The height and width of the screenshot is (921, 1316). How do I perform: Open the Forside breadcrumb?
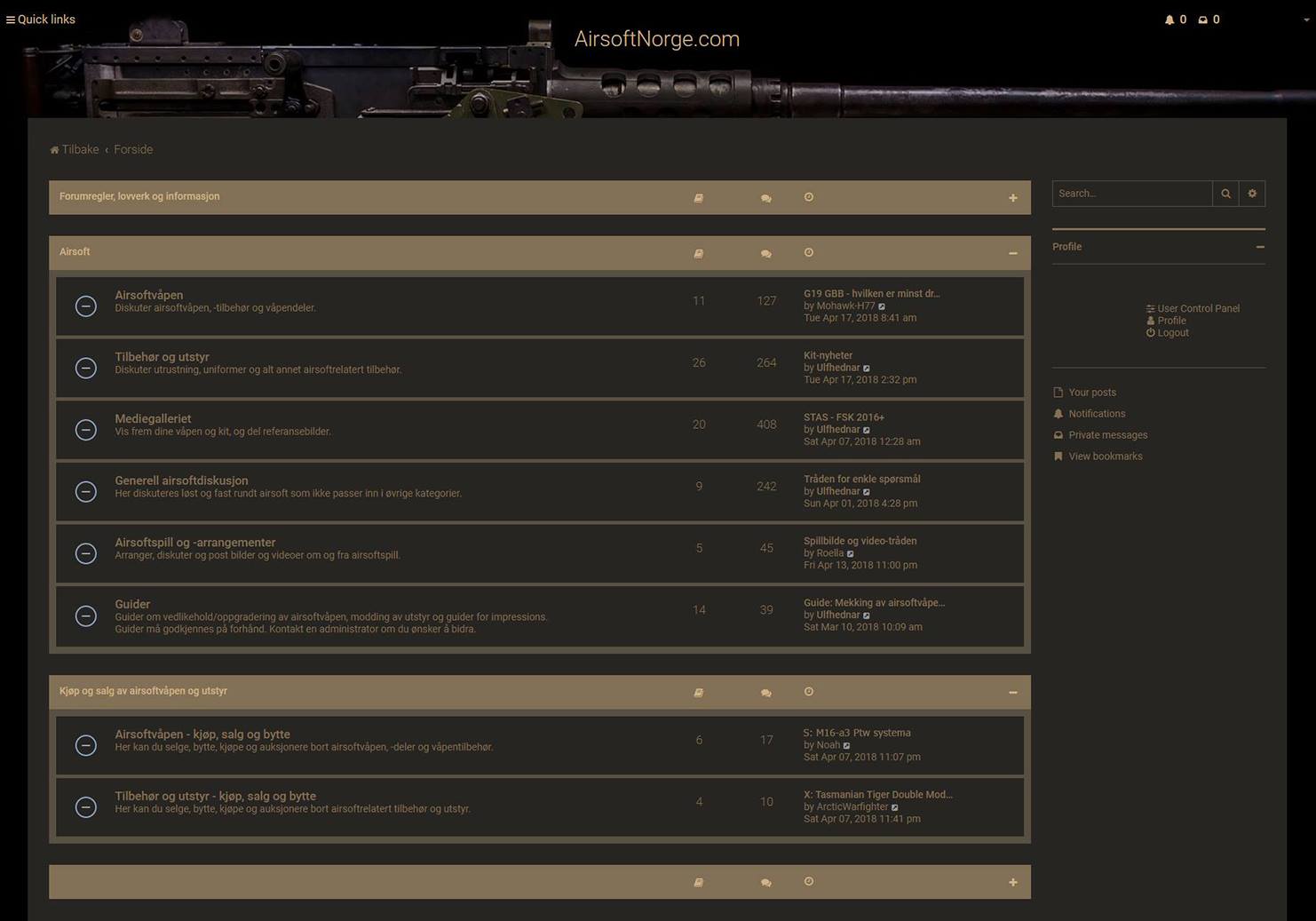point(133,149)
